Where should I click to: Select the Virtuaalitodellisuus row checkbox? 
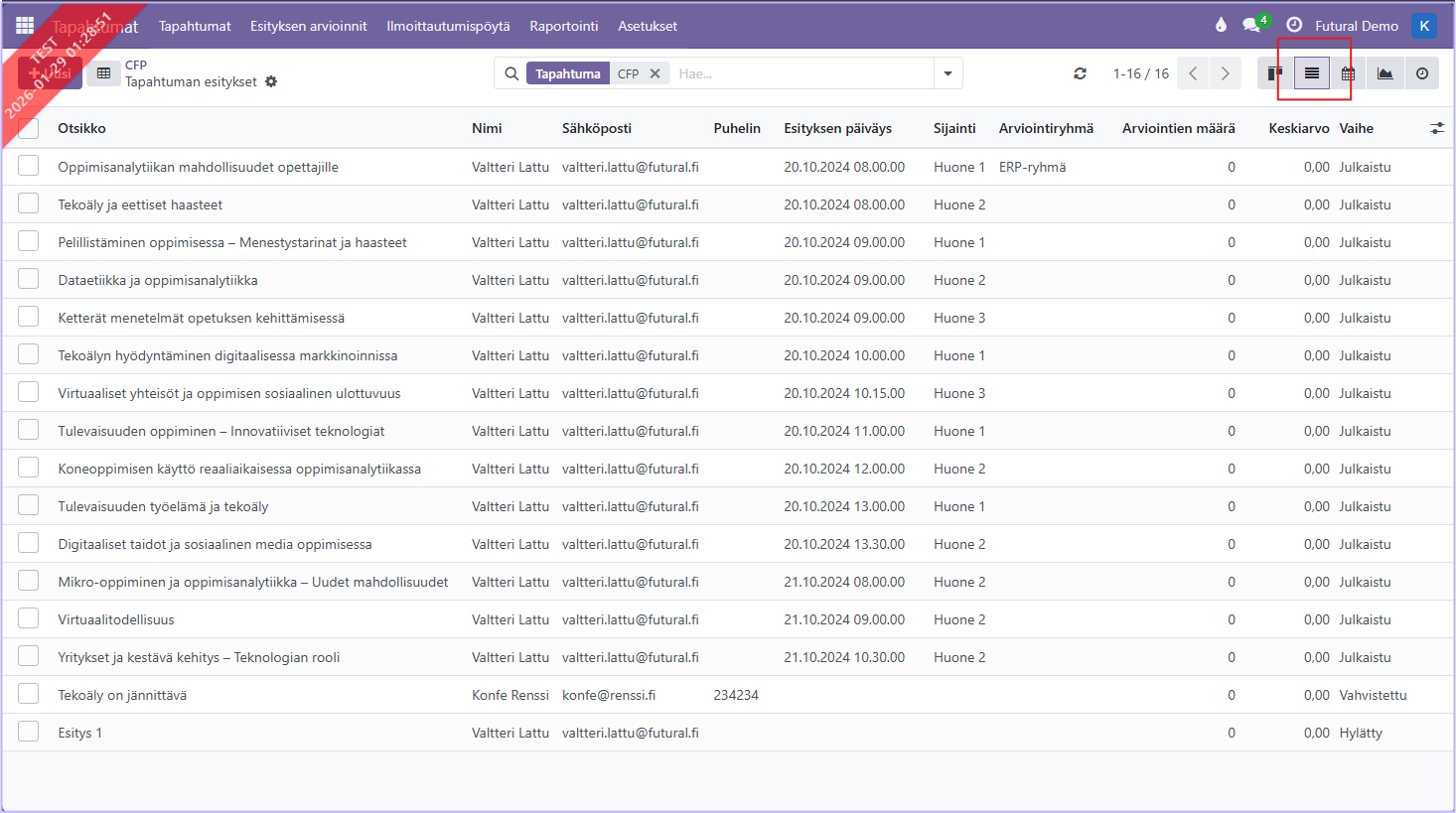pyautogui.click(x=29, y=619)
